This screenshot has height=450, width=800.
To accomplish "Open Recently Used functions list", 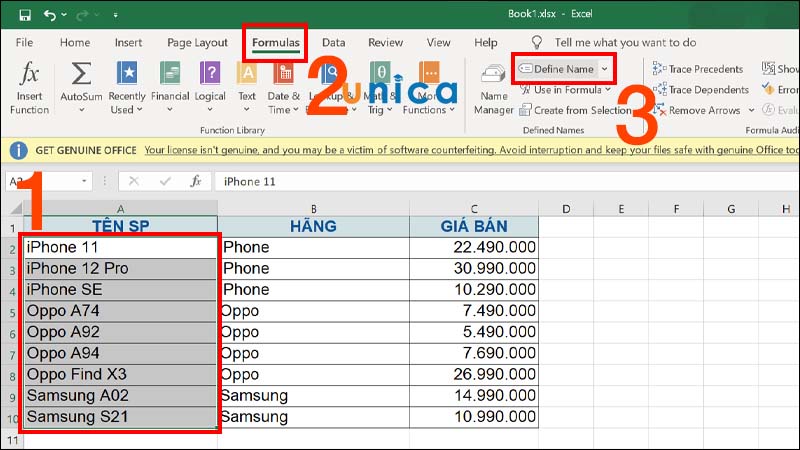I will (x=127, y=88).
